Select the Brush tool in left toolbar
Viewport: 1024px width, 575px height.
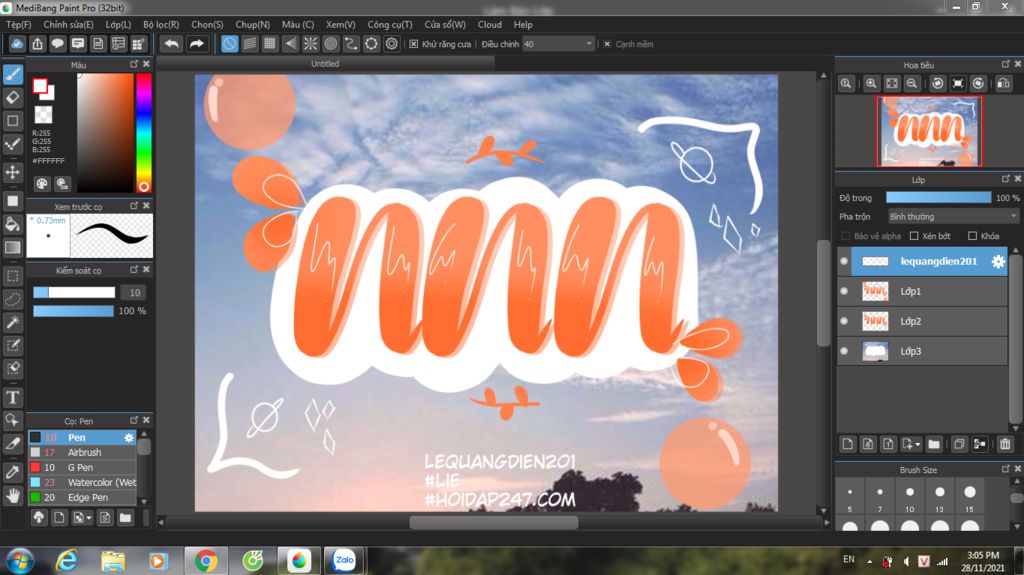pos(12,74)
